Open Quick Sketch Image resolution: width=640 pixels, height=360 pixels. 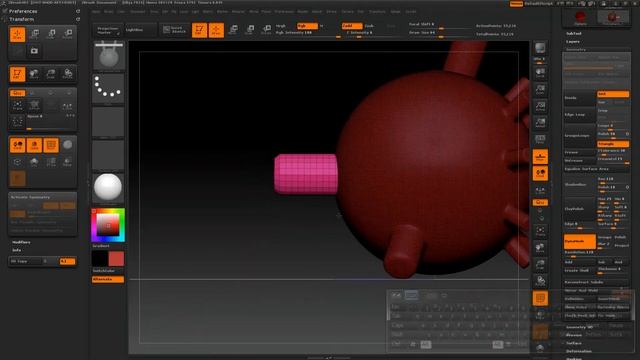174,30
